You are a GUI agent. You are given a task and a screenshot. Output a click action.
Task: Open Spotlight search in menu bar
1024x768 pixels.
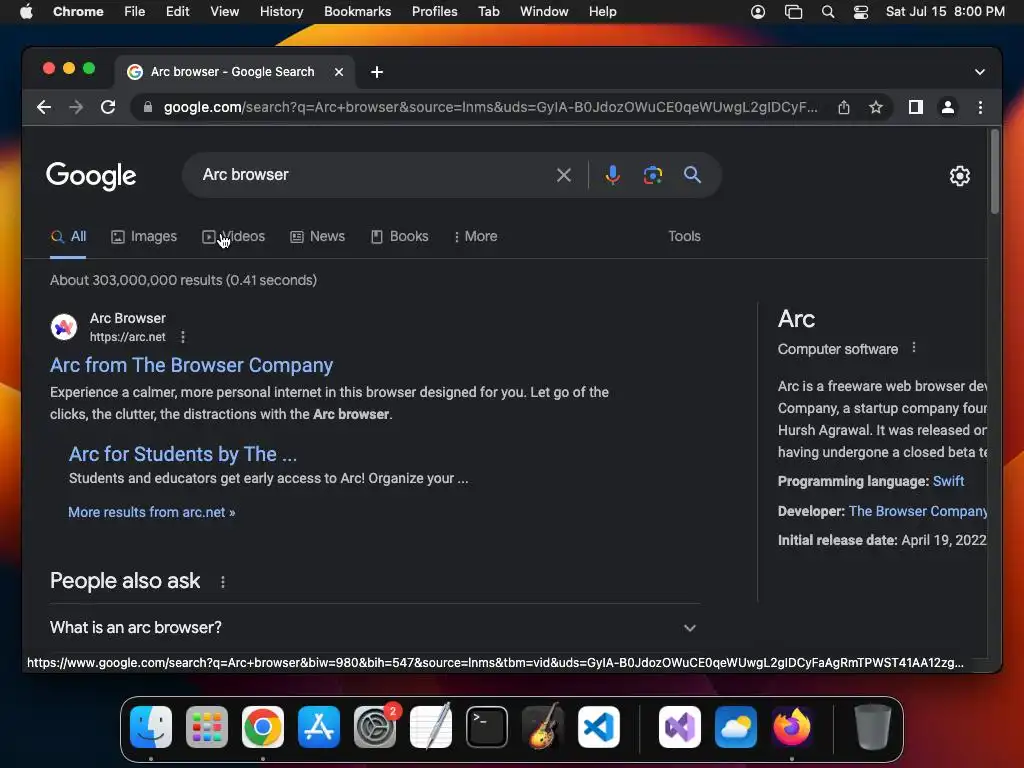827,12
